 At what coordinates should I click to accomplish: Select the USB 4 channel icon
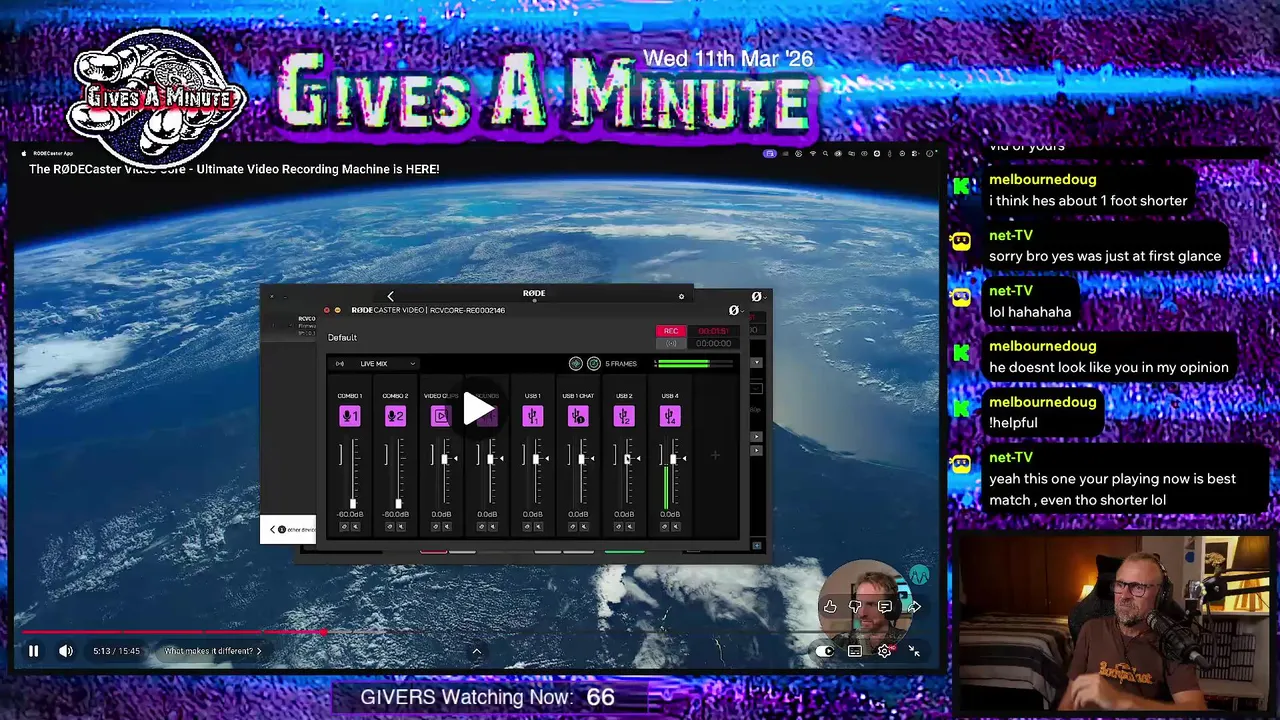tap(670, 416)
